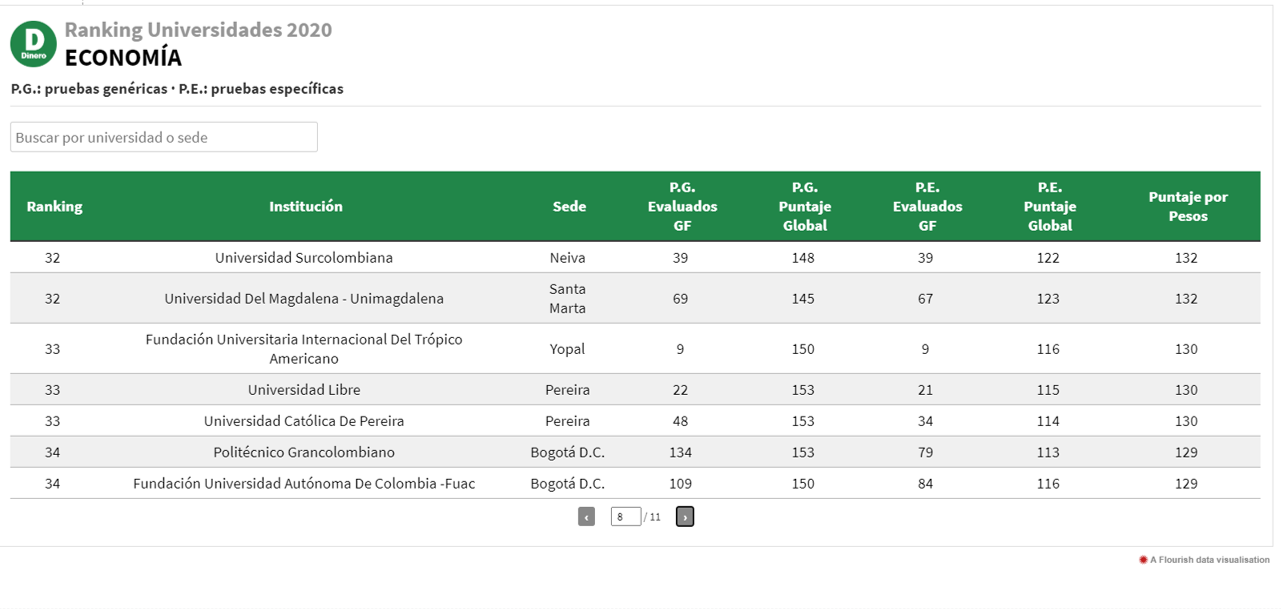Select Bogotá D.C. in Politécnico Grancolombiano row
This screenshot has height=609, width=1281.
568,453
